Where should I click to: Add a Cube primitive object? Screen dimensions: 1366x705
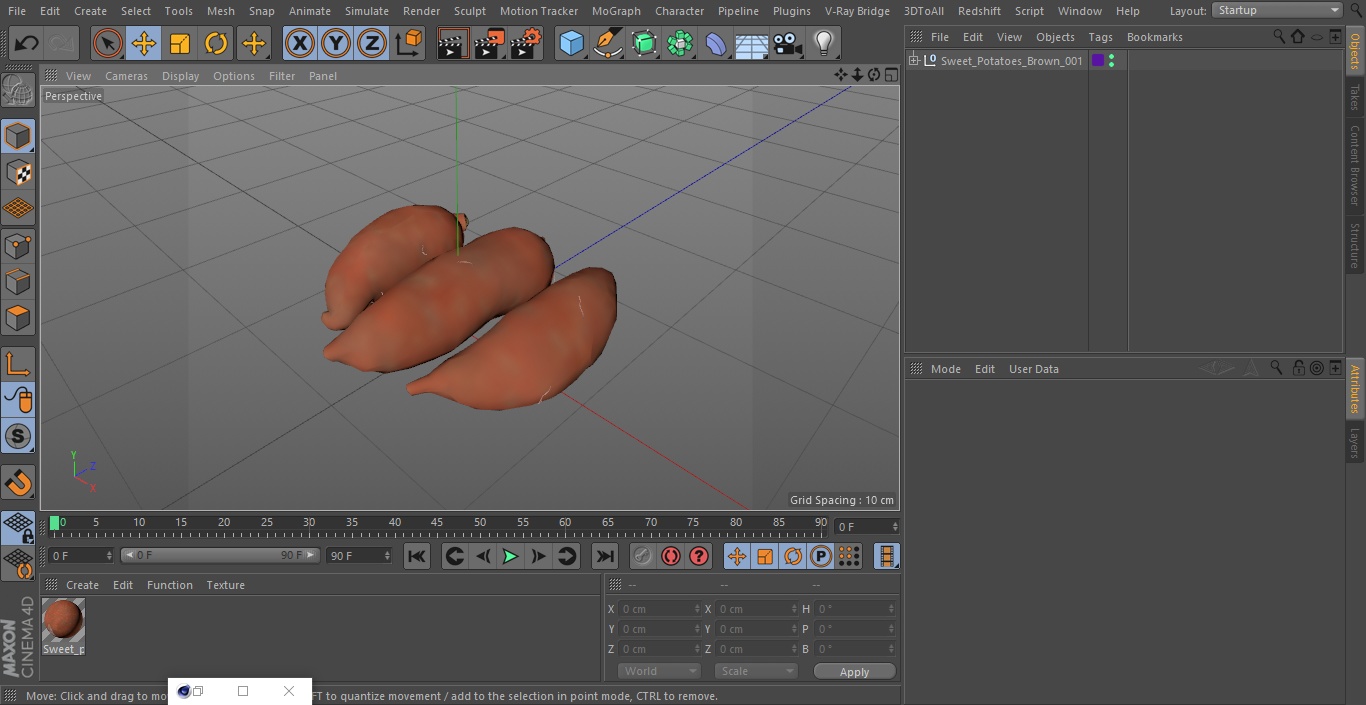[x=571, y=43]
